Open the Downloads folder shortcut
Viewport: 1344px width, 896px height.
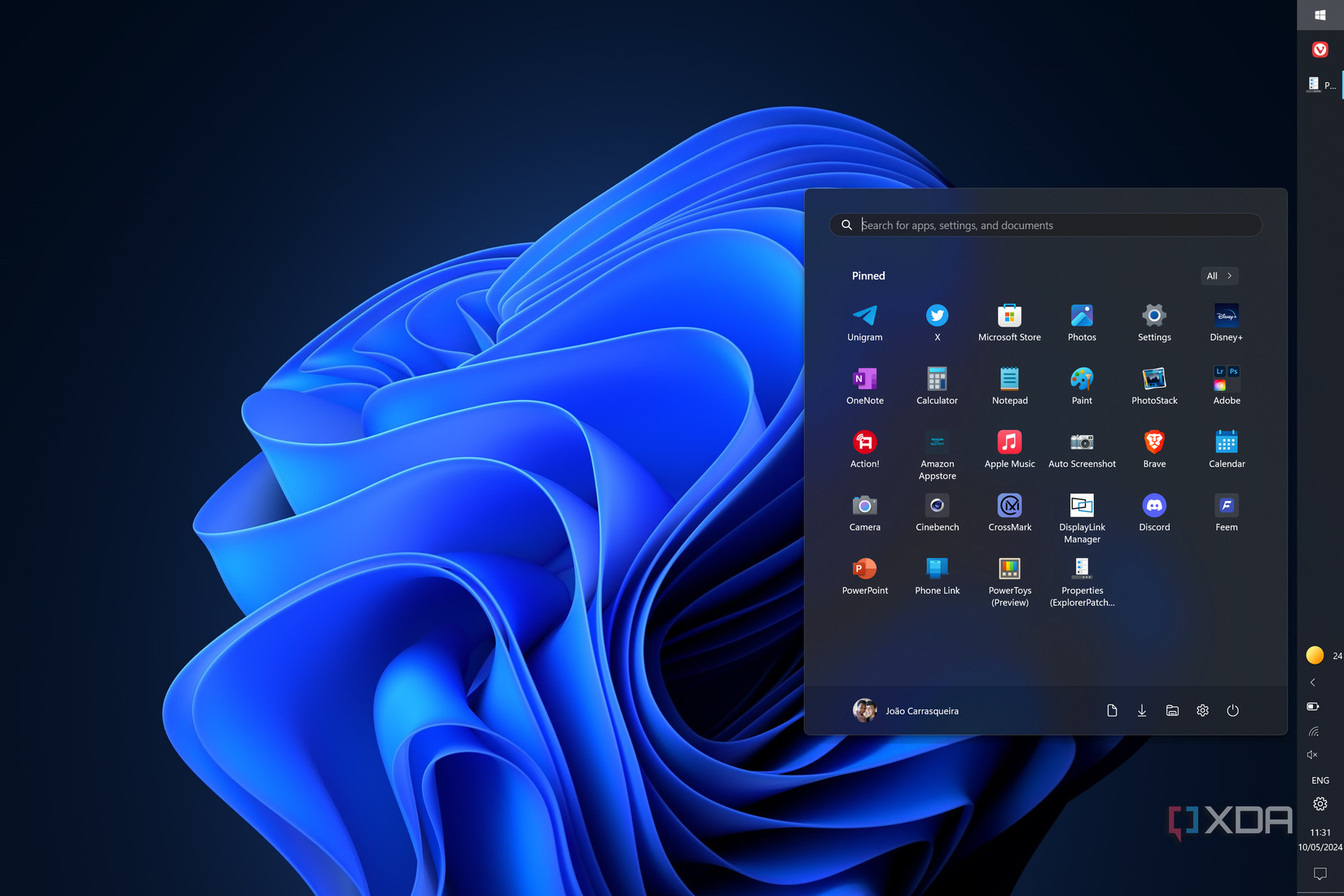1142,710
